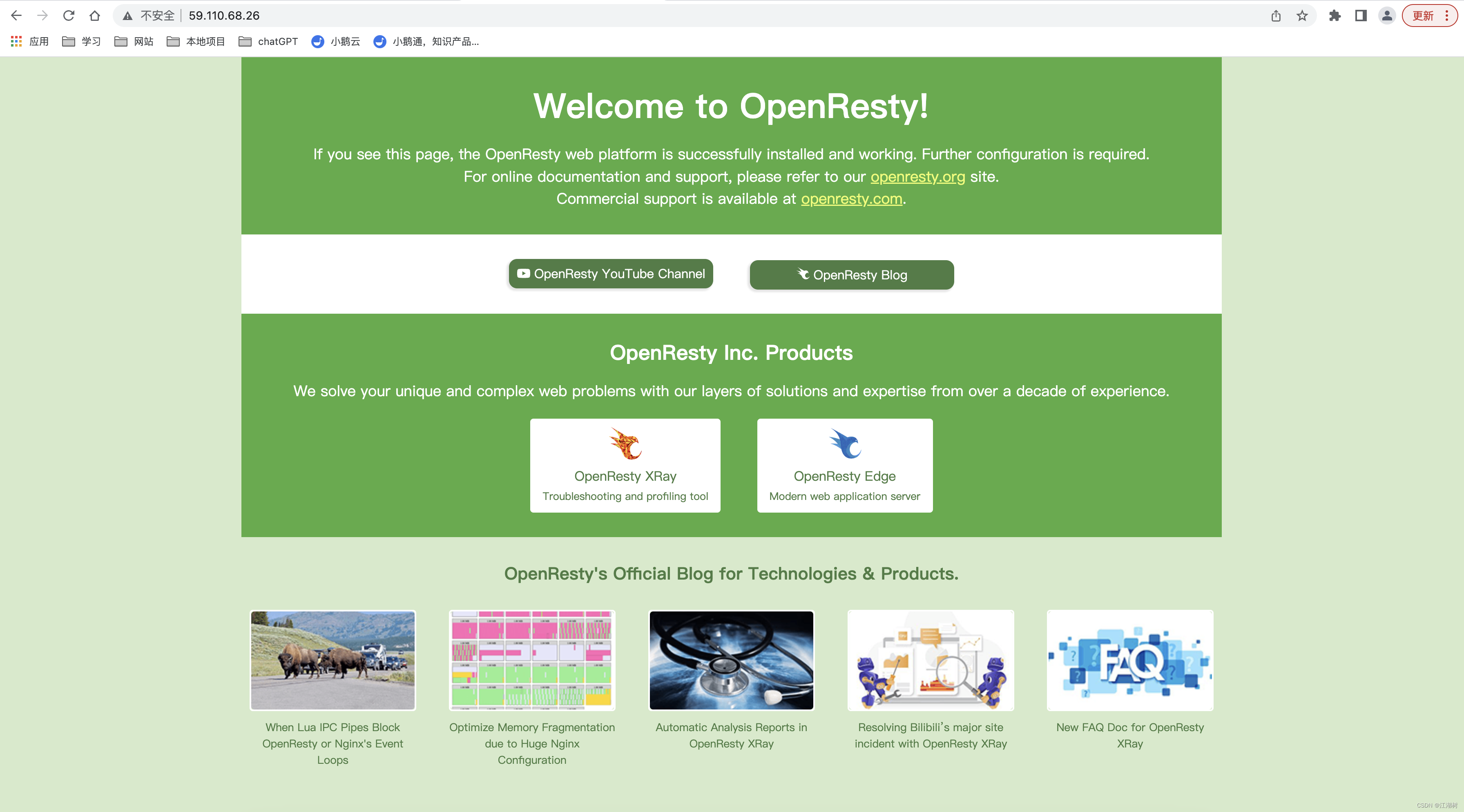Open the OpenResty Blog button

(851, 275)
